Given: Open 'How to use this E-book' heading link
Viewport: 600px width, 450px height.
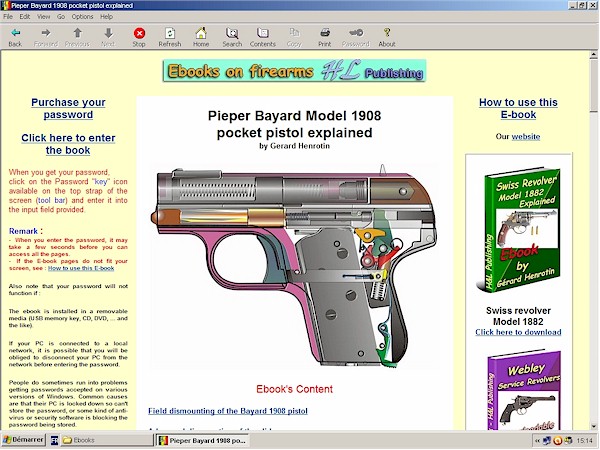Looking at the screenshot, I should 518,109.
